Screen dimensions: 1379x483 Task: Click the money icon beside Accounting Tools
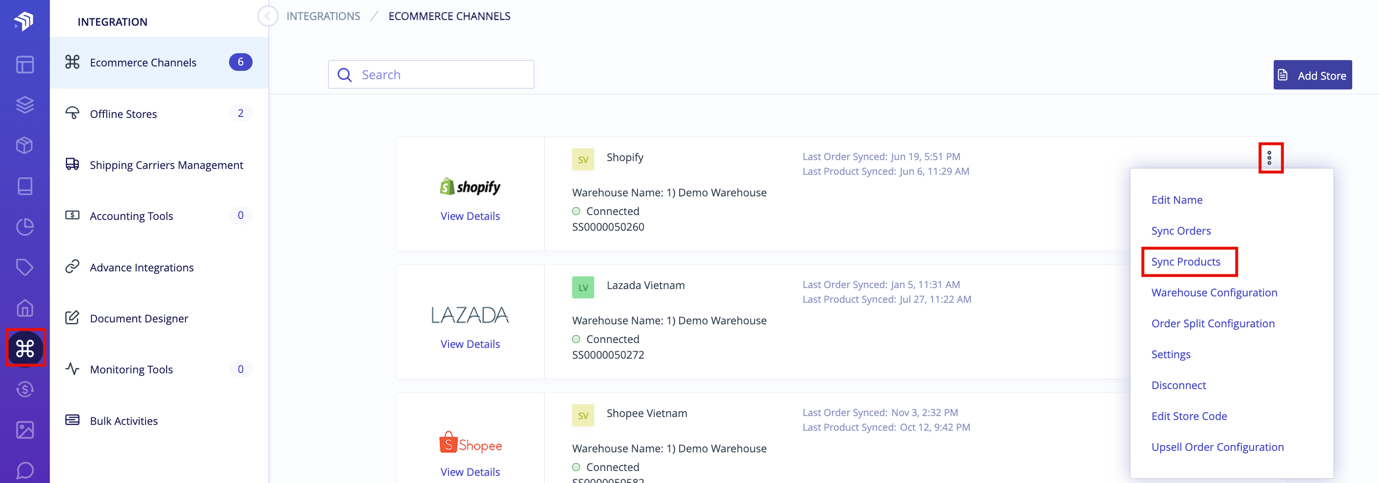coord(72,215)
